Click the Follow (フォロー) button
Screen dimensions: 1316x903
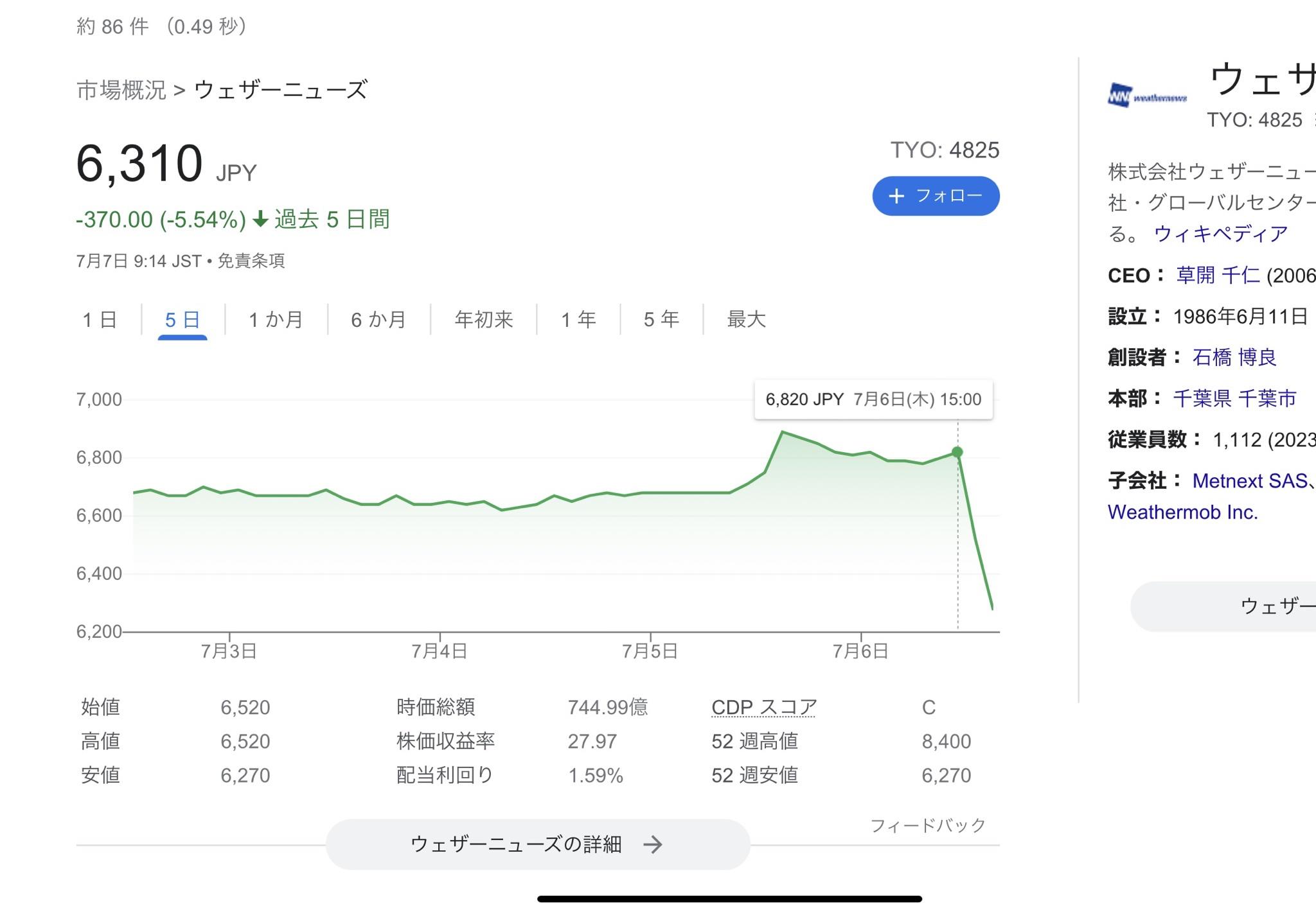click(x=936, y=196)
